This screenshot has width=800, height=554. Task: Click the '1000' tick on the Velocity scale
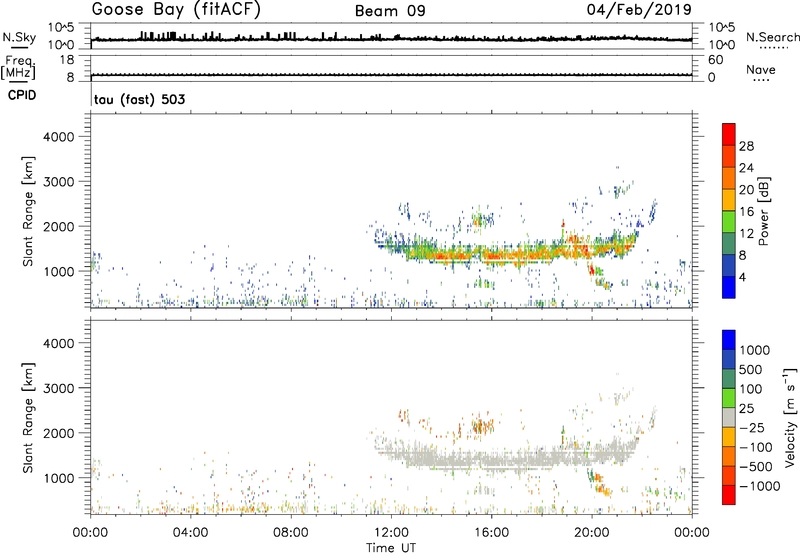(x=755, y=350)
